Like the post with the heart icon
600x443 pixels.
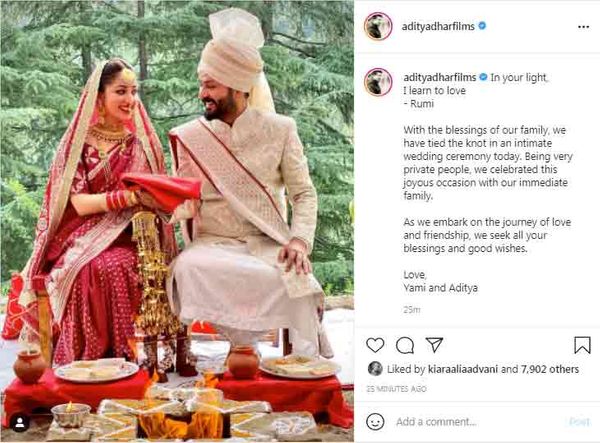375,345
